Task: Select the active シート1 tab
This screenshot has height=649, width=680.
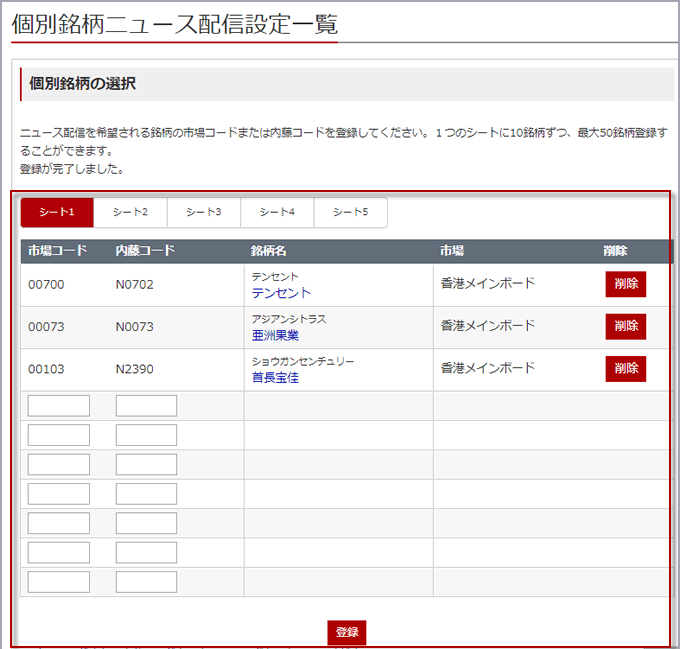Action: tap(57, 212)
